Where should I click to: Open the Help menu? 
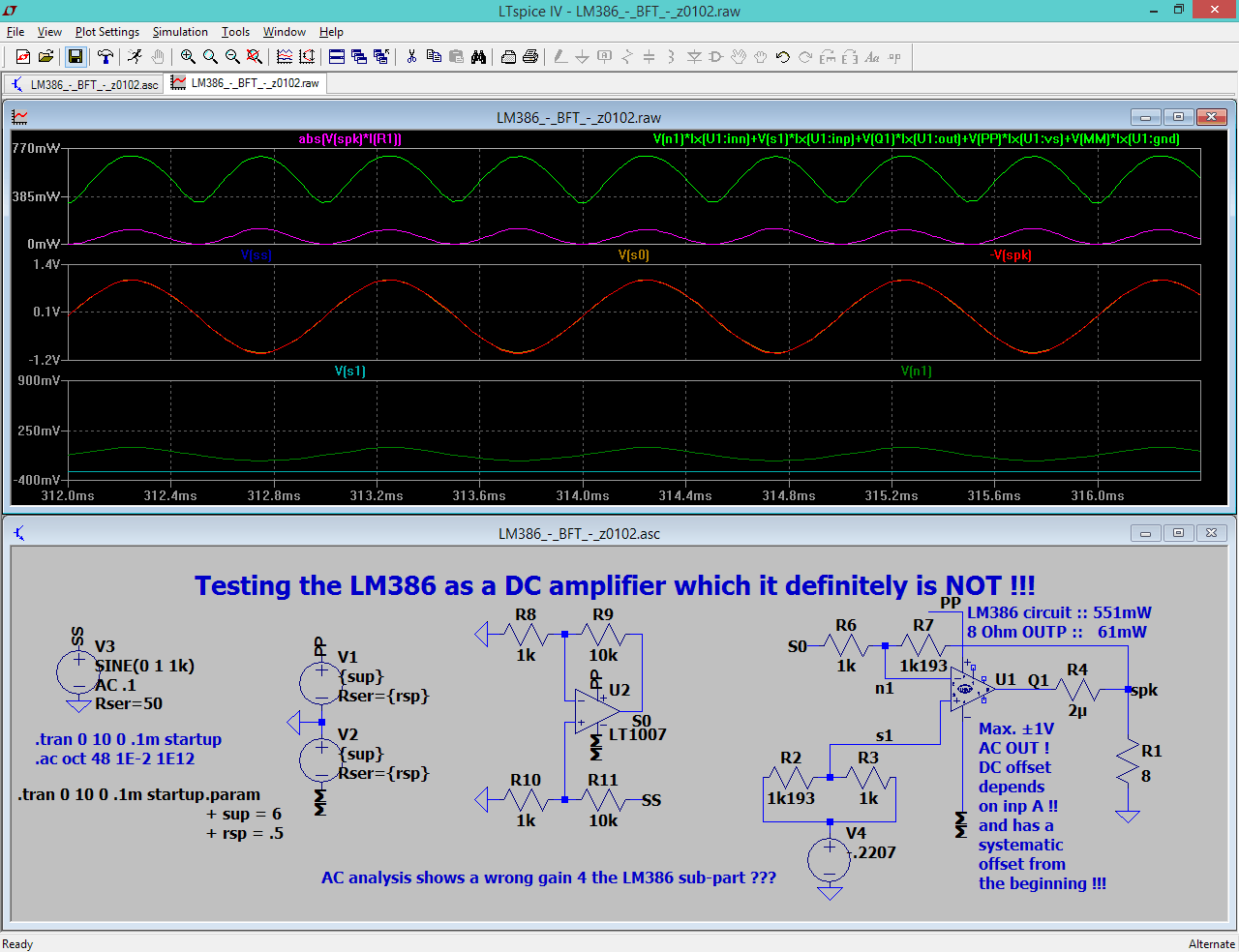coord(331,32)
